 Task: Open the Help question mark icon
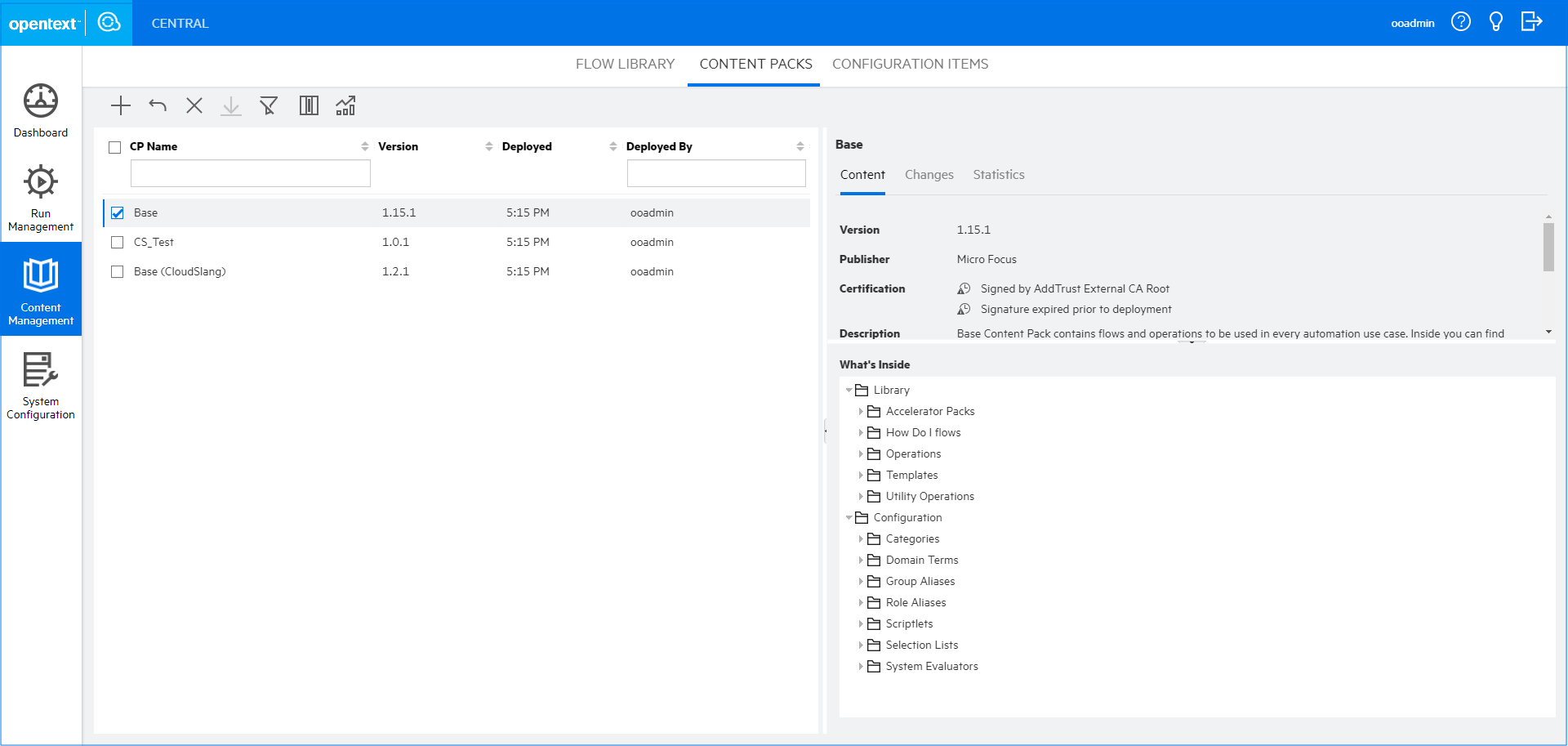pyautogui.click(x=1461, y=22)
